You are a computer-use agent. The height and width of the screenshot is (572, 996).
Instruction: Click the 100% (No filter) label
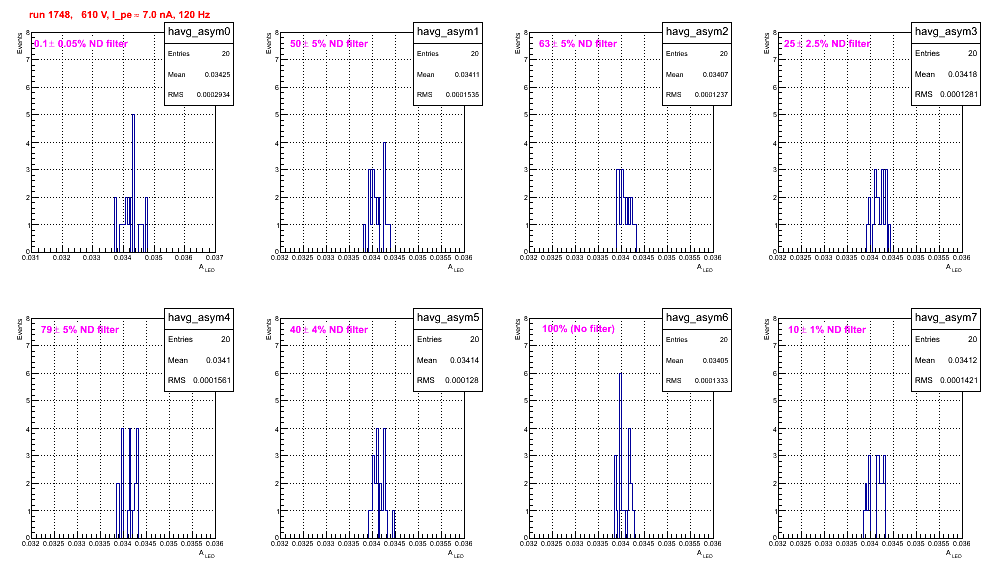pos(579,329)
